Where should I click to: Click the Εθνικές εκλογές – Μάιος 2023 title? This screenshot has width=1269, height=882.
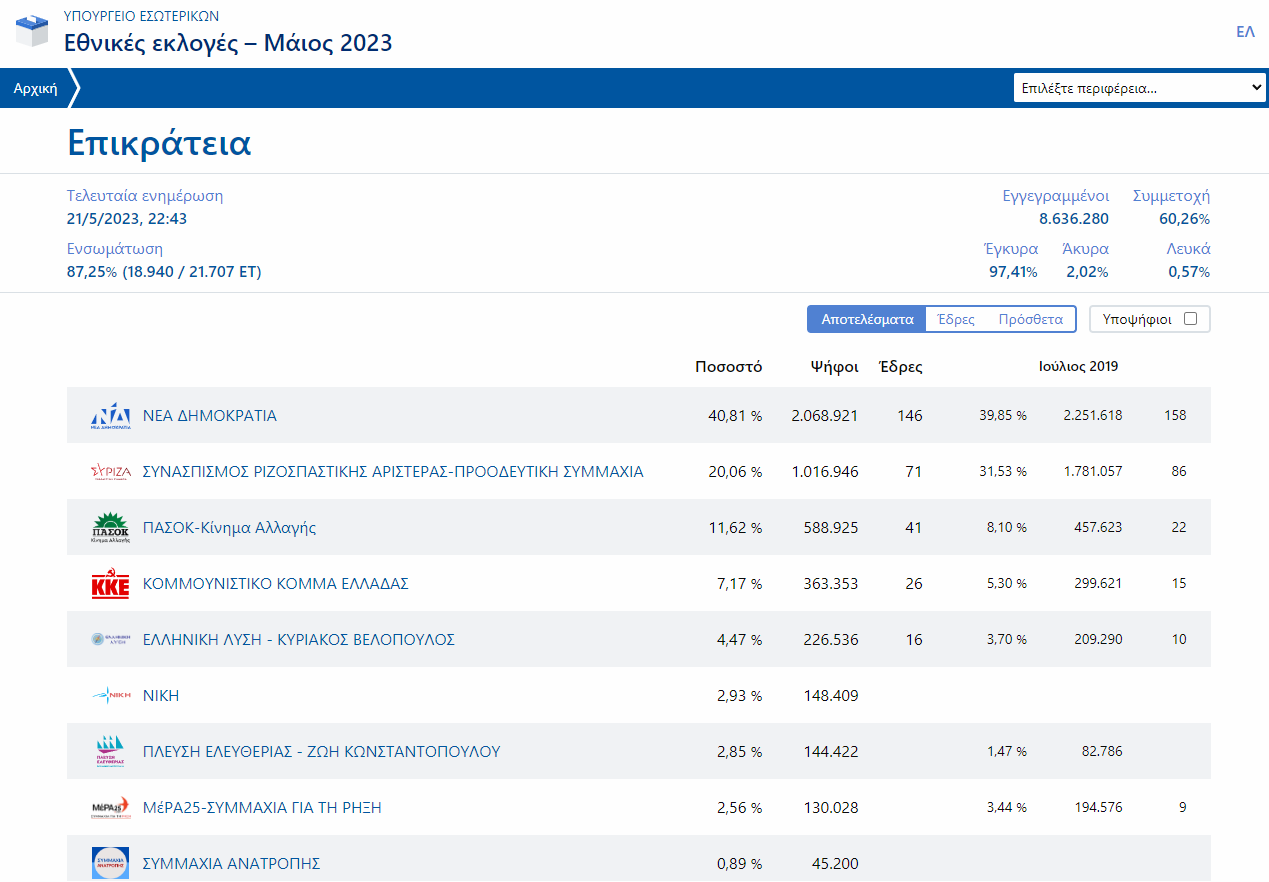coord(228,43)
